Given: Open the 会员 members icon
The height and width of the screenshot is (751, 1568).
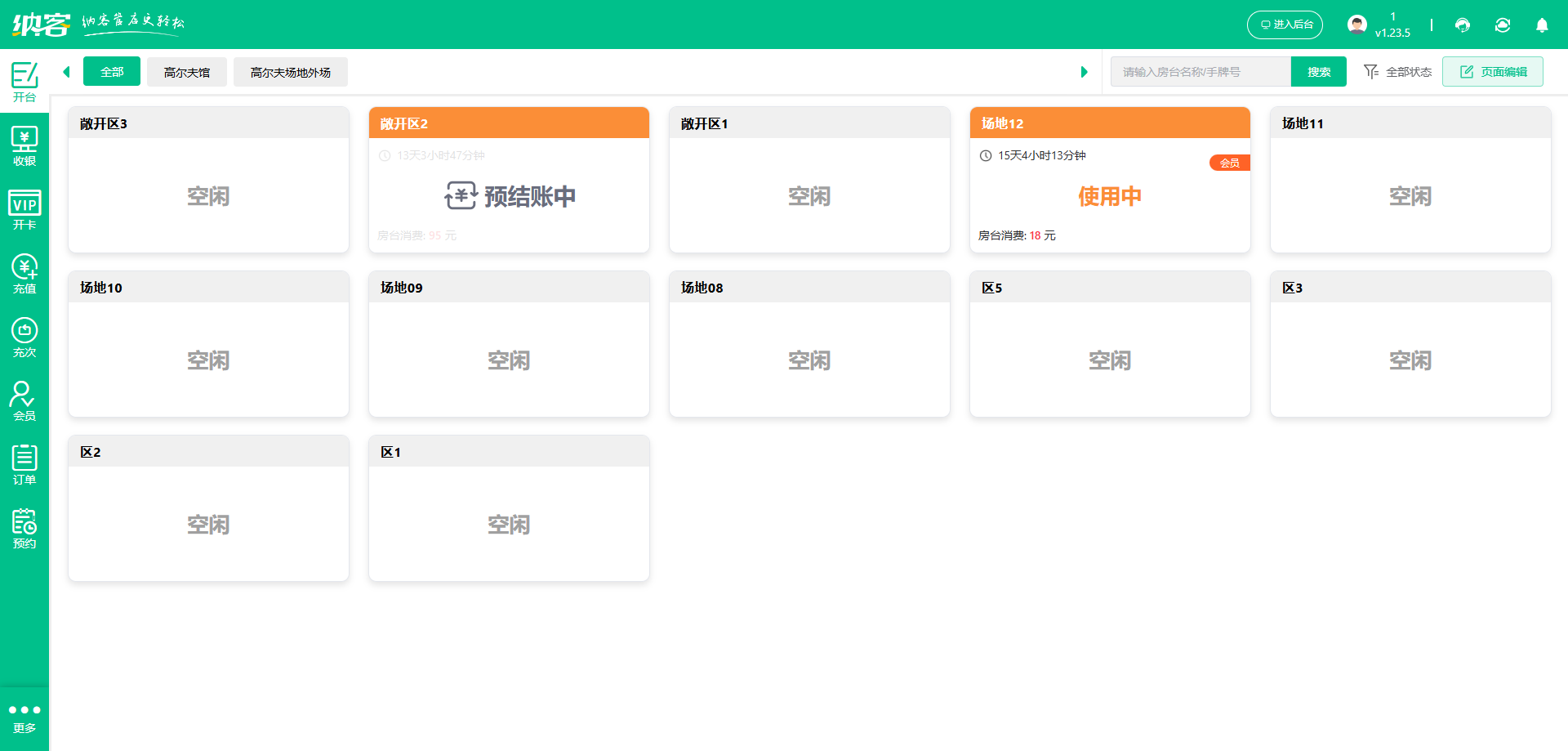Looking at the screenshot, I should (24, 400).
